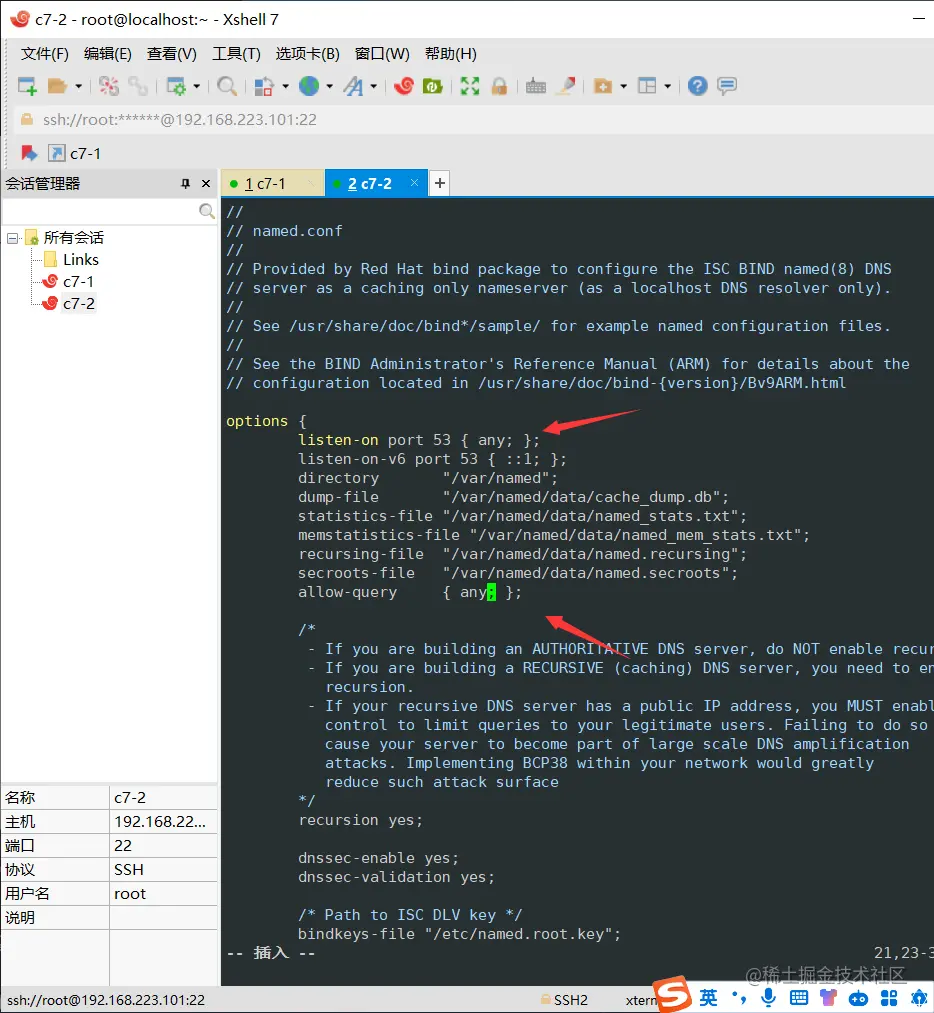This screenshot has width=934, height=1013.
Task: Open the 查看(V) menu
Action: click(172, 54)
